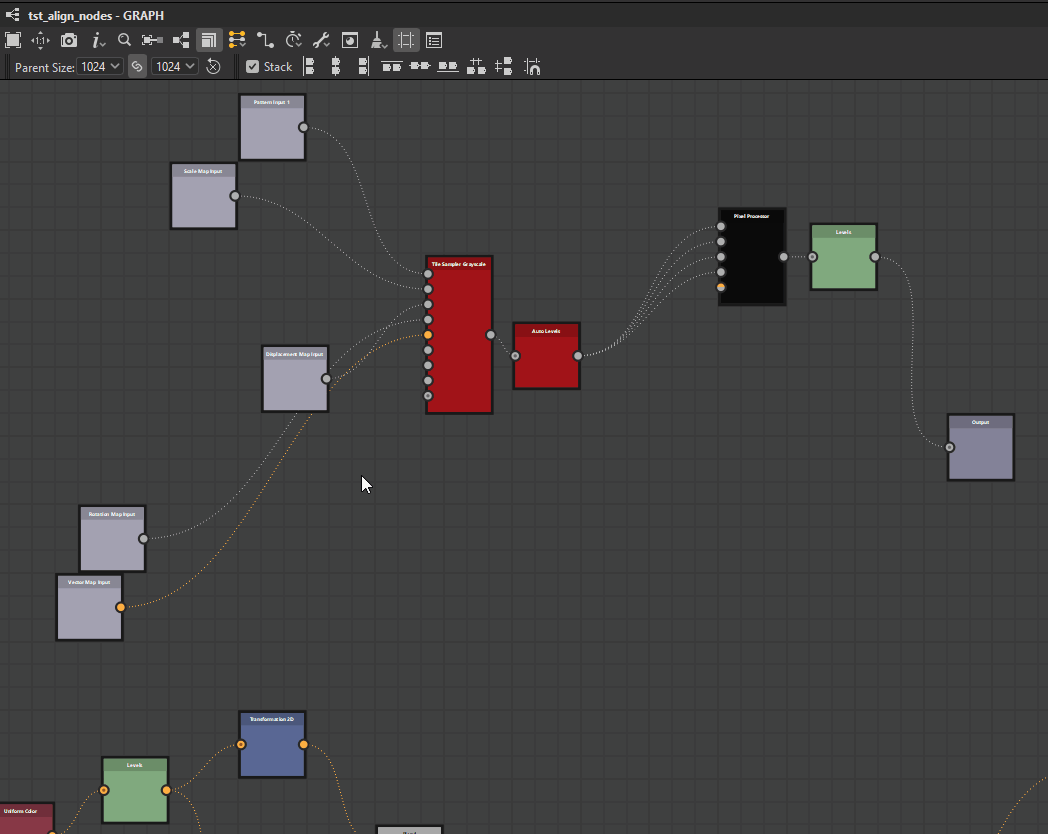Activate the fit-all frame icon at toolbar left
This screenshot has width=1048, height=834.
(x=12, y=40)
